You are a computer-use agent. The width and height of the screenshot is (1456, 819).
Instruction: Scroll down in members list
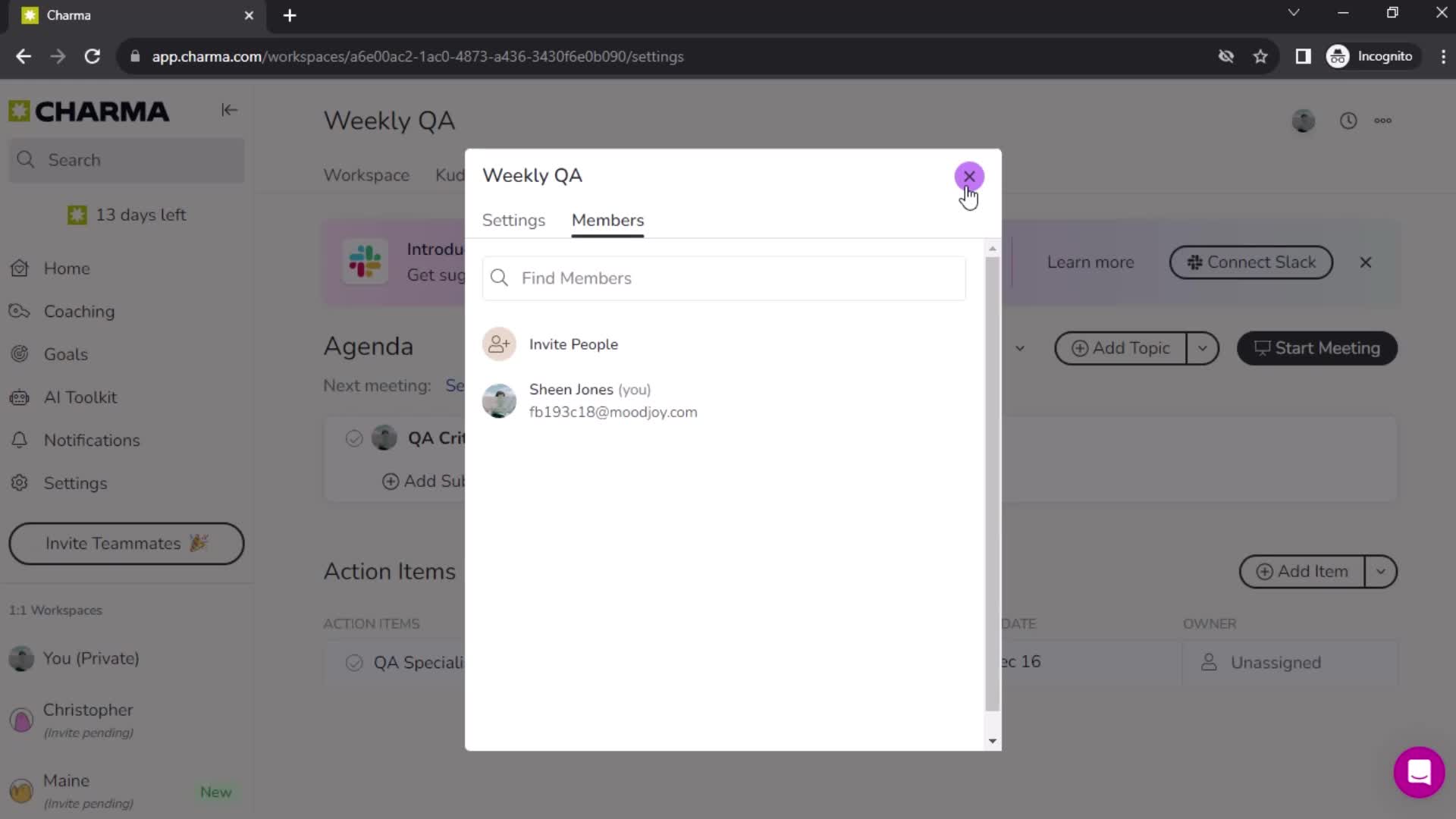click(990, 741)
